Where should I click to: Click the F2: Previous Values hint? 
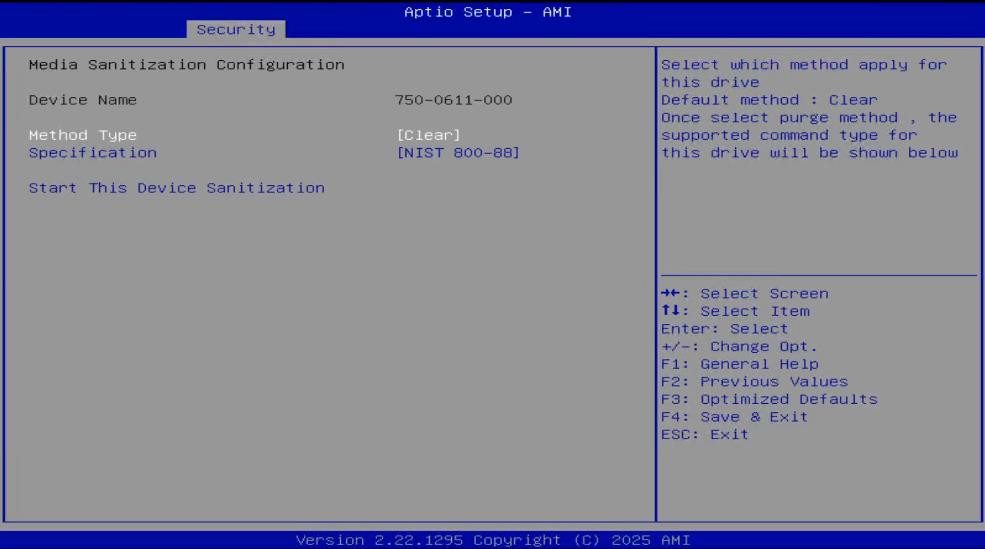[x=754, y=382]
